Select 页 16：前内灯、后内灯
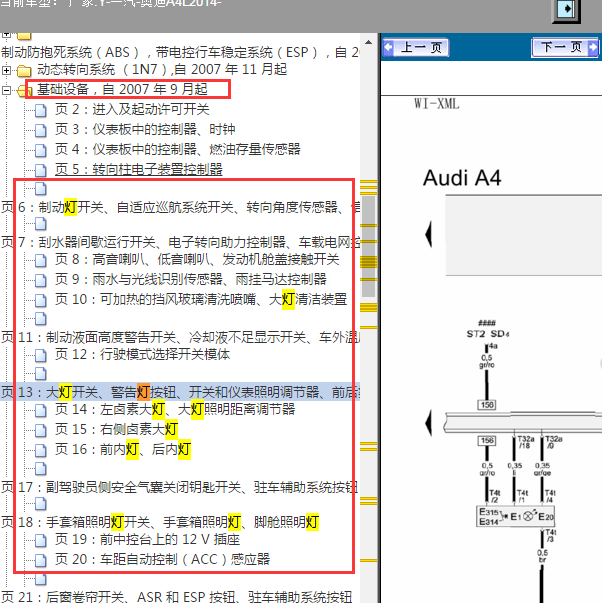The width and height of the screenshot is (602, 603). [x=123, y=449]
